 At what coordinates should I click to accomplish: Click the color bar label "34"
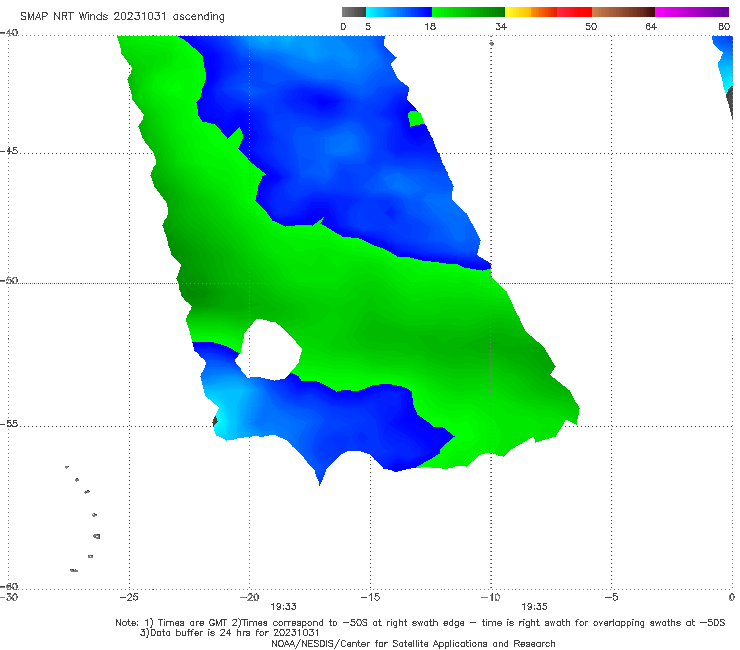[501, 26]
